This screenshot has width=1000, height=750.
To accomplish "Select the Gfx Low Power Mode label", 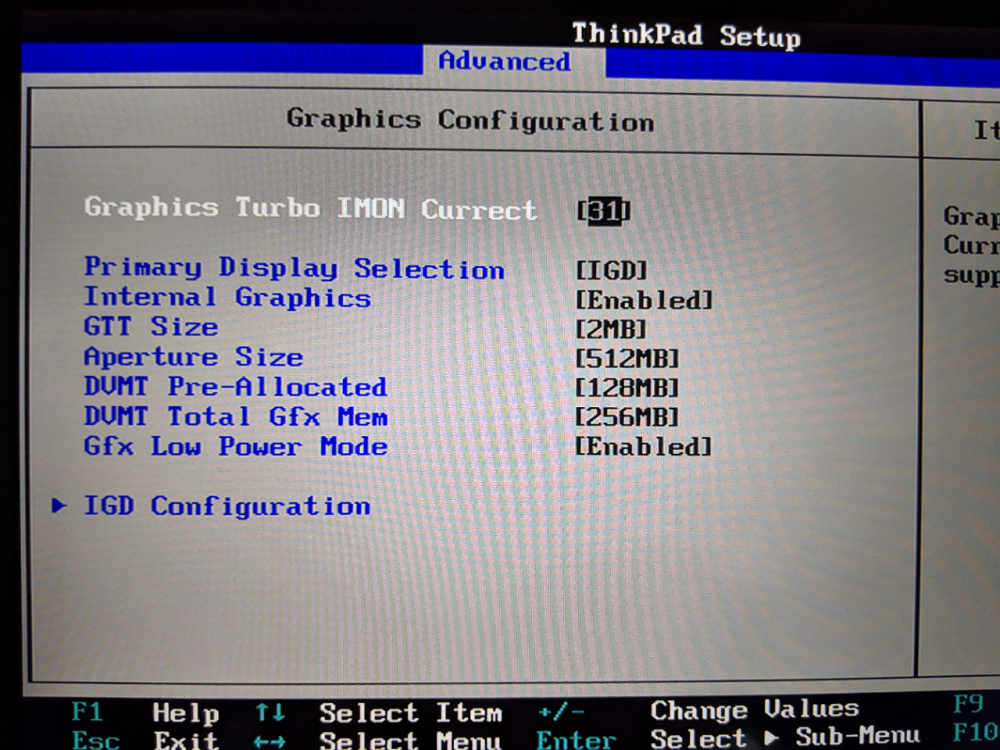I will [235, 446].
